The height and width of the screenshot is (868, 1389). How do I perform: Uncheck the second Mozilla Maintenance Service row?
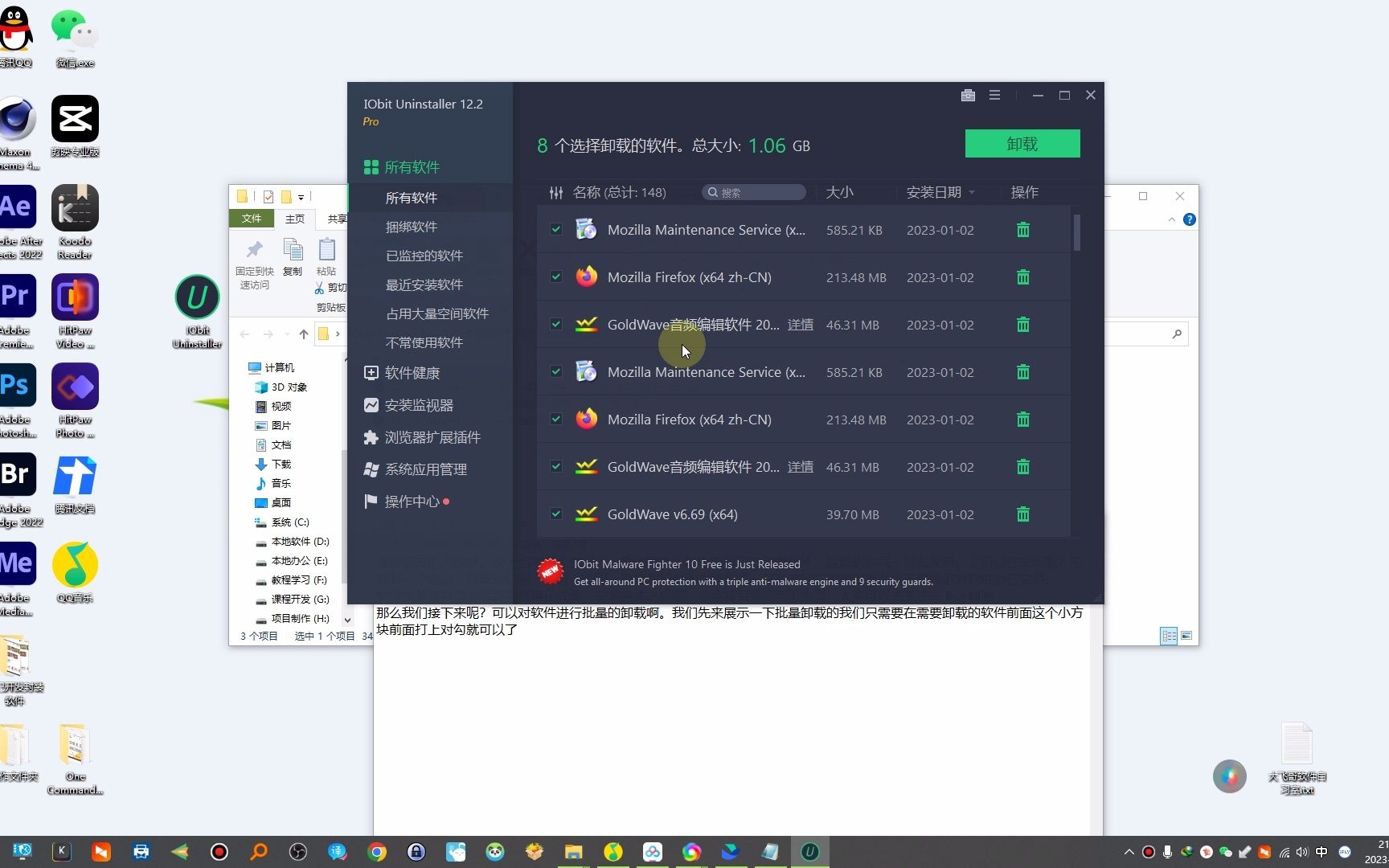(x=555, y=371)
